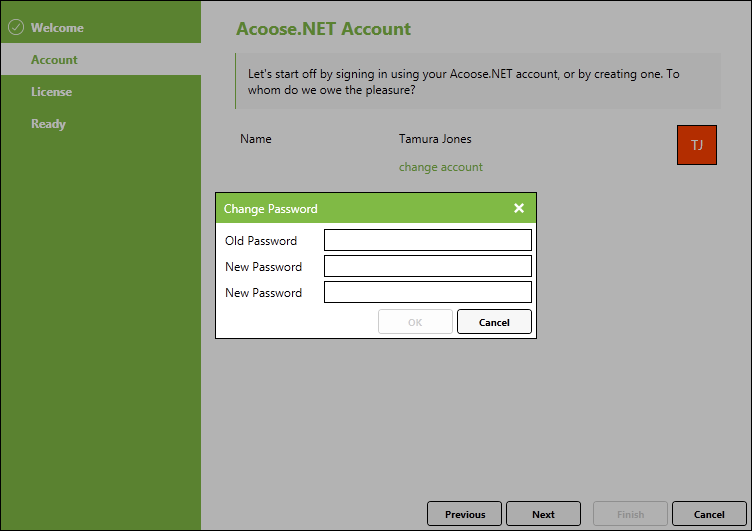Click the change account link
Viewport: 752px width, 531px height.
coord(441,167)
